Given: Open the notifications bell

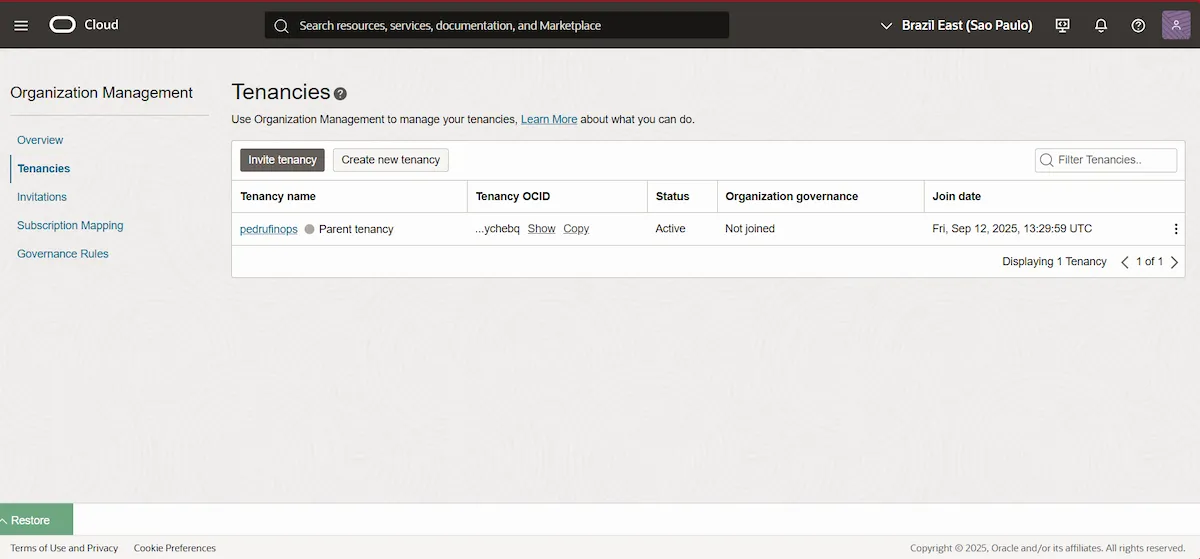Looking at the screenshot, I should [1101, 25].
